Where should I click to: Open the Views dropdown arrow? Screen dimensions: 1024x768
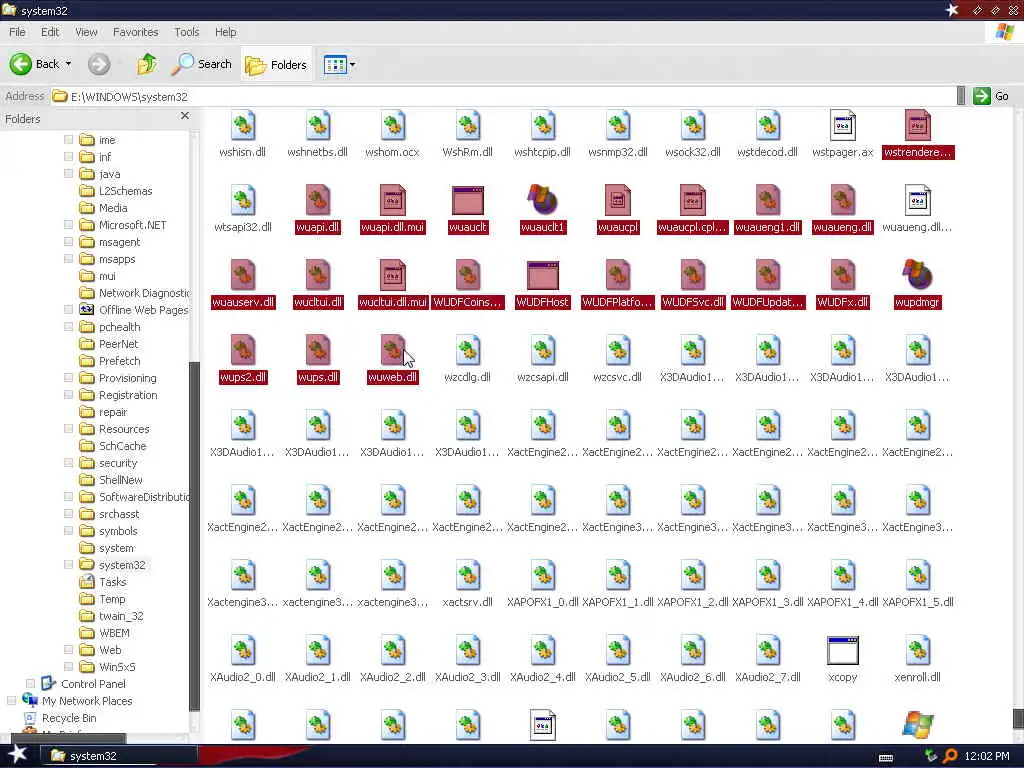[353, 64]
